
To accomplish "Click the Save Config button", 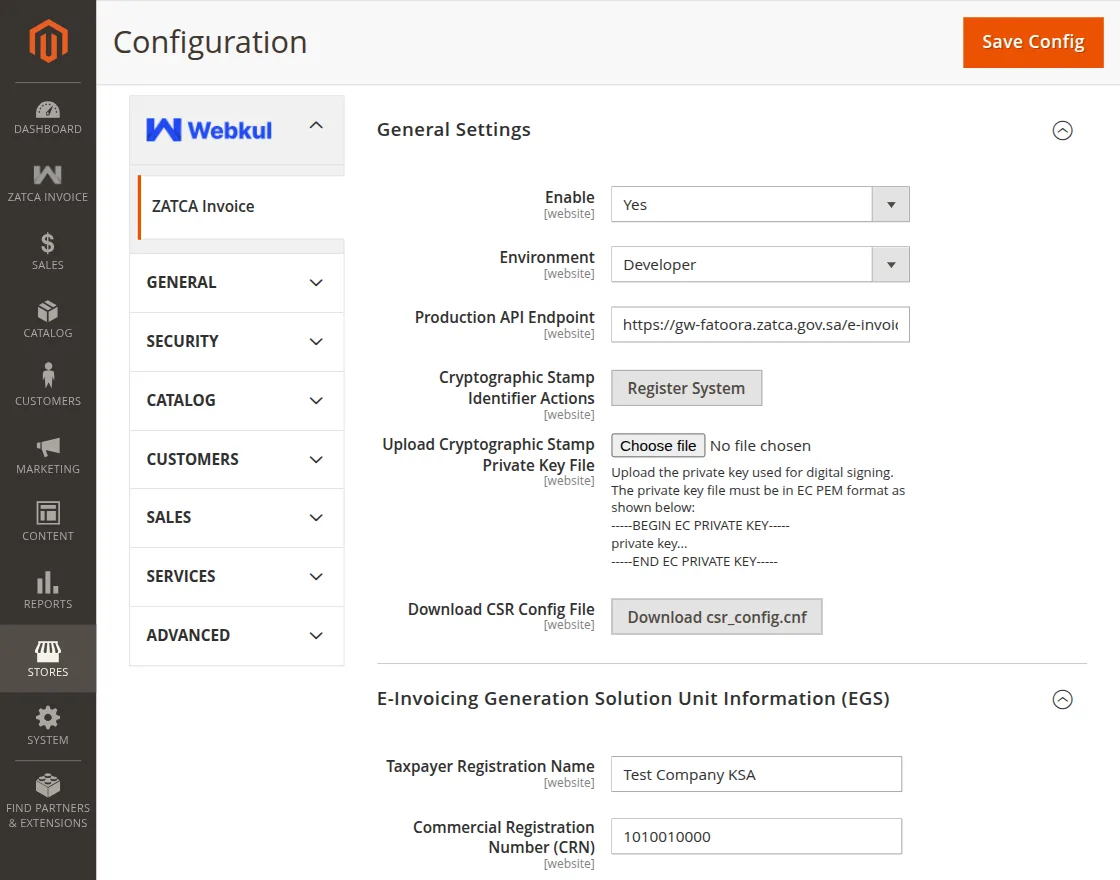I will click(x=1033, y=42).
